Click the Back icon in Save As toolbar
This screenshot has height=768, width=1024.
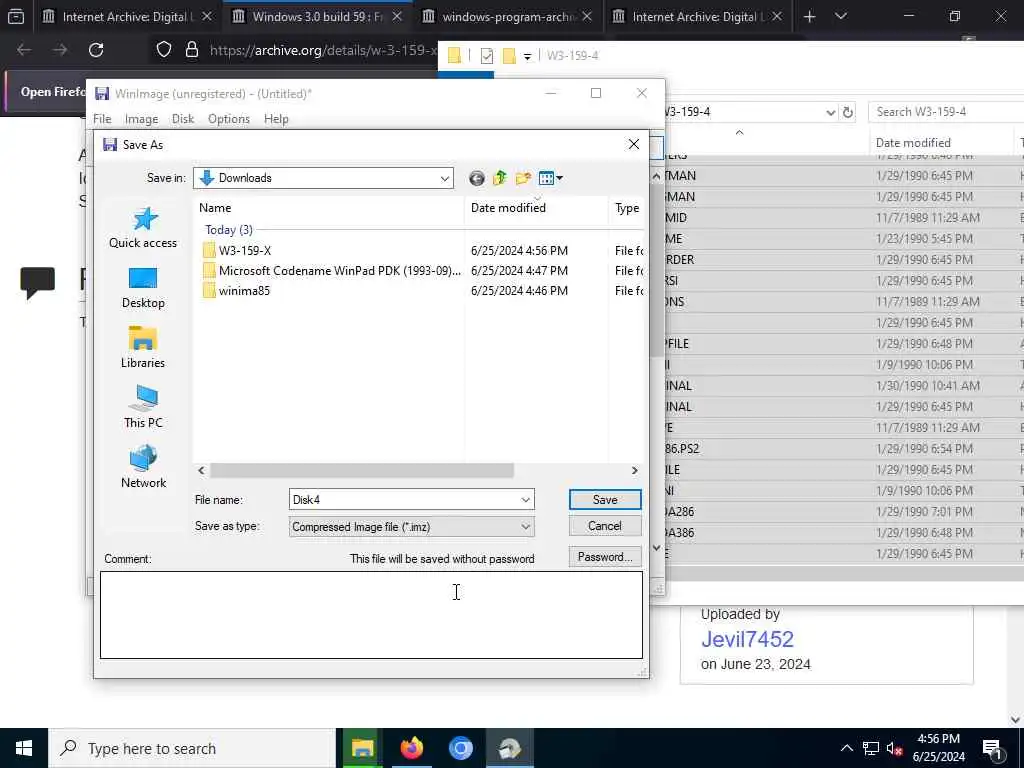477,178
